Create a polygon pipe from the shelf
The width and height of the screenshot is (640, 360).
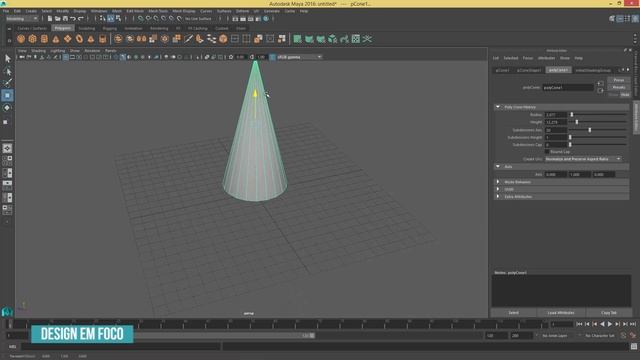tap(102, 39)
